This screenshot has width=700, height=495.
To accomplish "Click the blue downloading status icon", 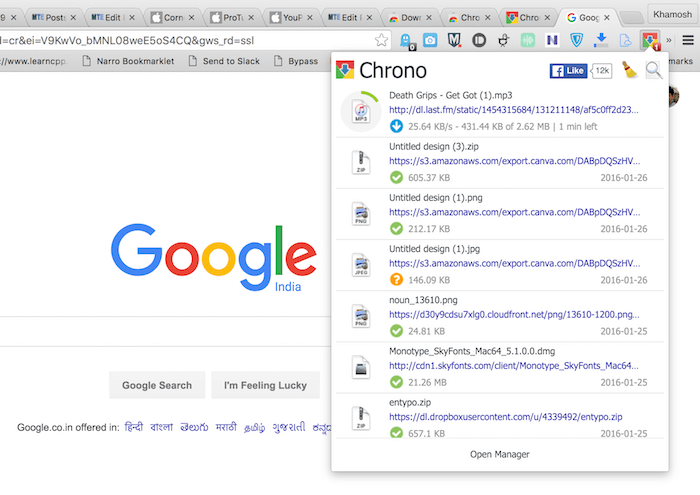I will tap(396, 126).
